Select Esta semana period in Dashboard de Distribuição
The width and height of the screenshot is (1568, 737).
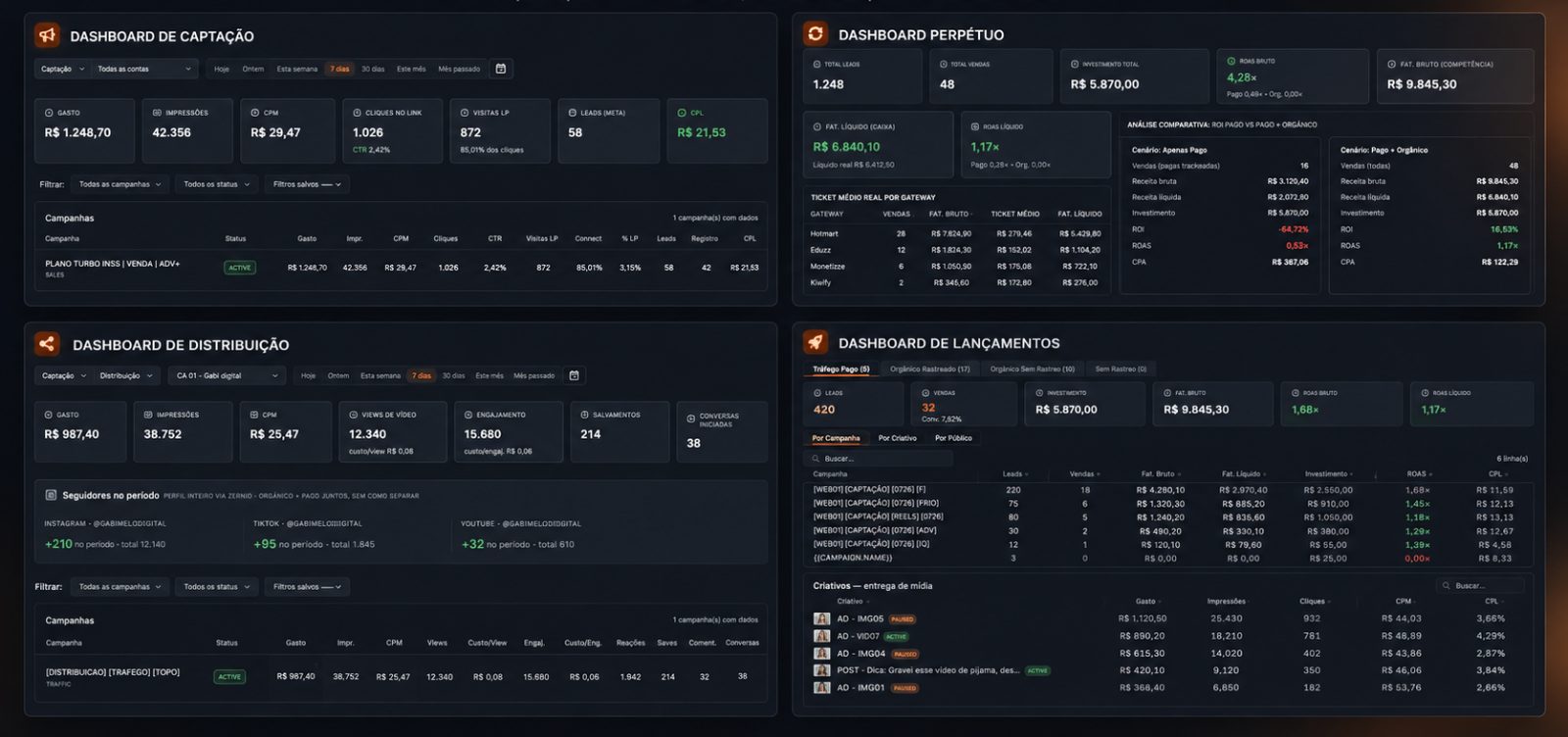pos(380,375)
